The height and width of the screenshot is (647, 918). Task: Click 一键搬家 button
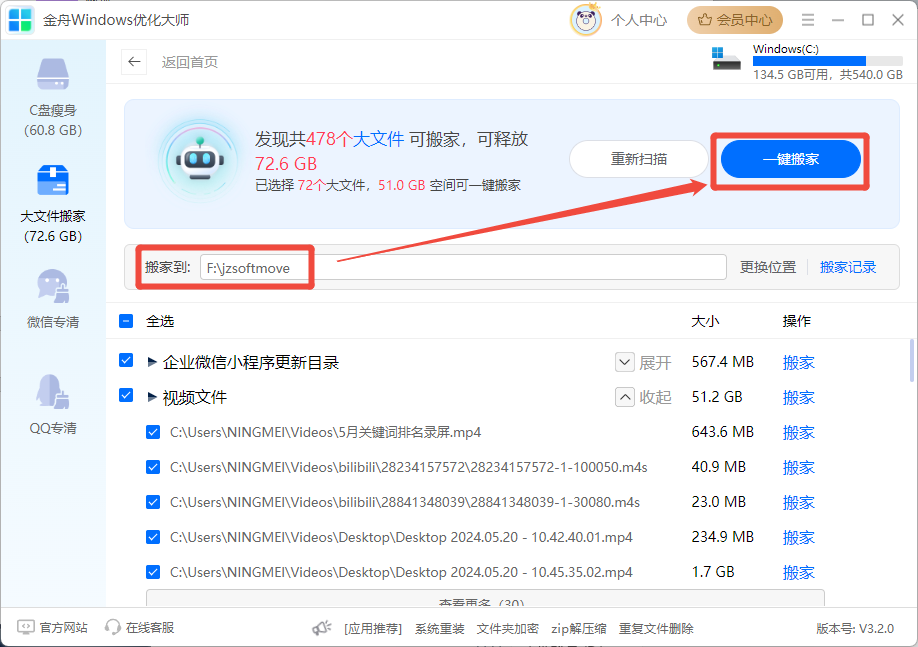click(790, 159)
